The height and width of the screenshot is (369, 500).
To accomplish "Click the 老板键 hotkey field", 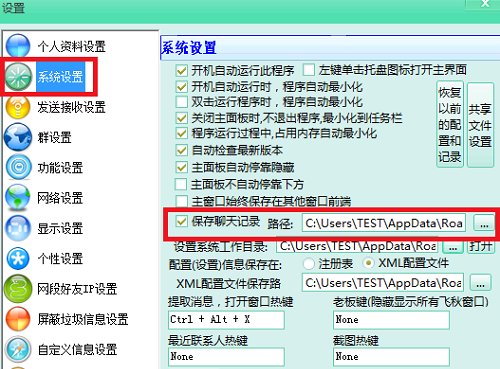I will click(391, 320).
